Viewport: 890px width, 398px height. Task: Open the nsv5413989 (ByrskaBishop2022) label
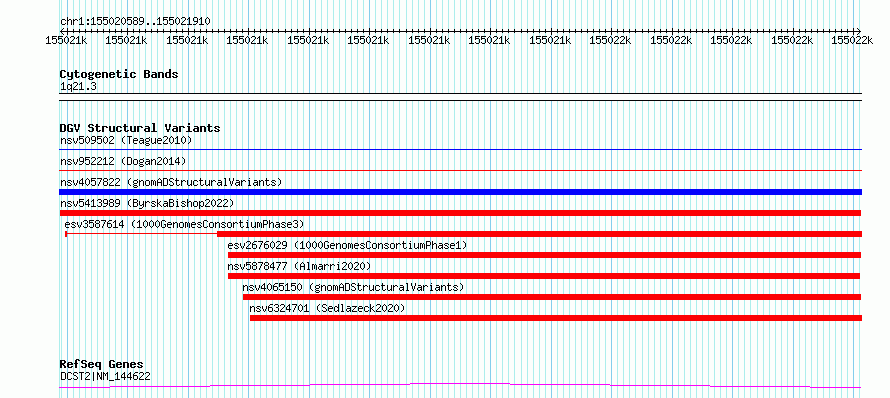tap(147, 203)
